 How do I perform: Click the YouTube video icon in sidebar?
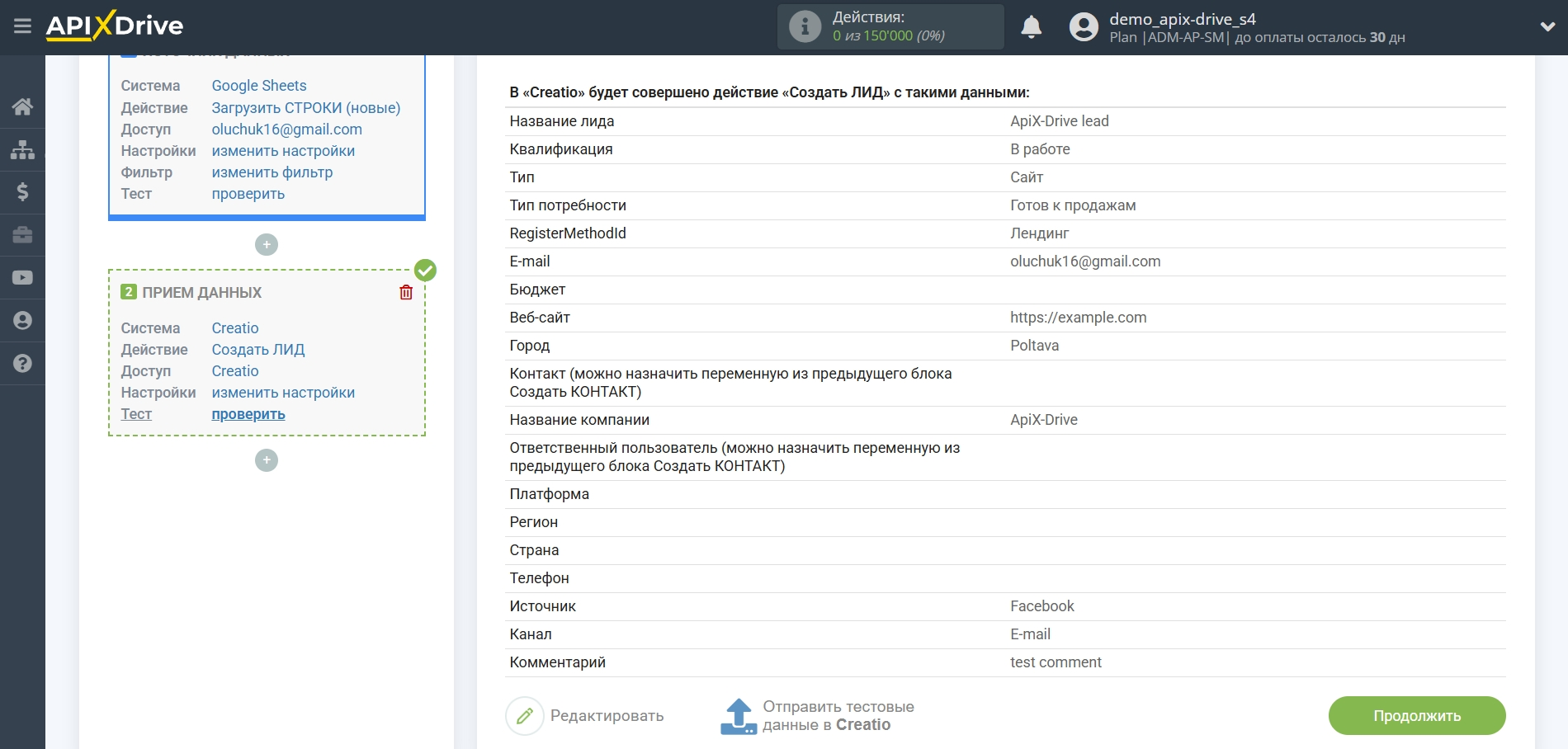pos(22,278)
